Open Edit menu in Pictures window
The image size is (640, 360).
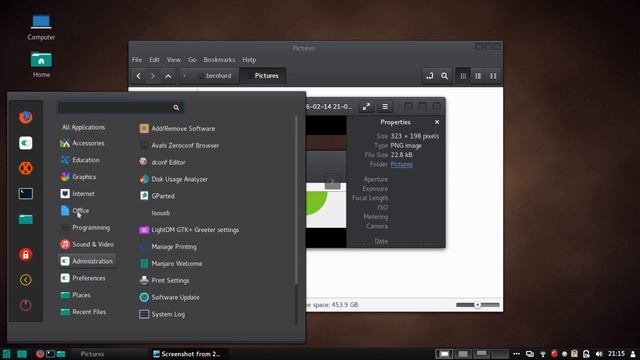[x=154, y=60]
